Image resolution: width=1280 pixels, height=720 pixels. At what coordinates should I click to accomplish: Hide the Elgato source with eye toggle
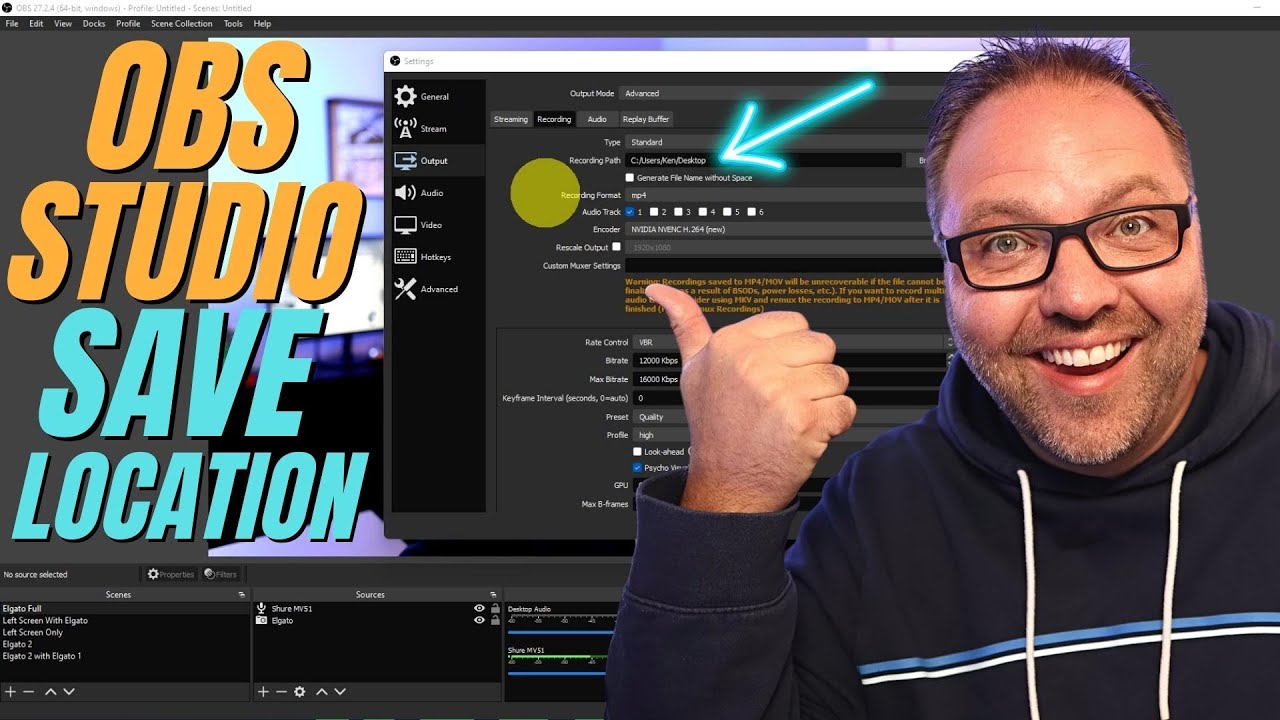[478, 620]
